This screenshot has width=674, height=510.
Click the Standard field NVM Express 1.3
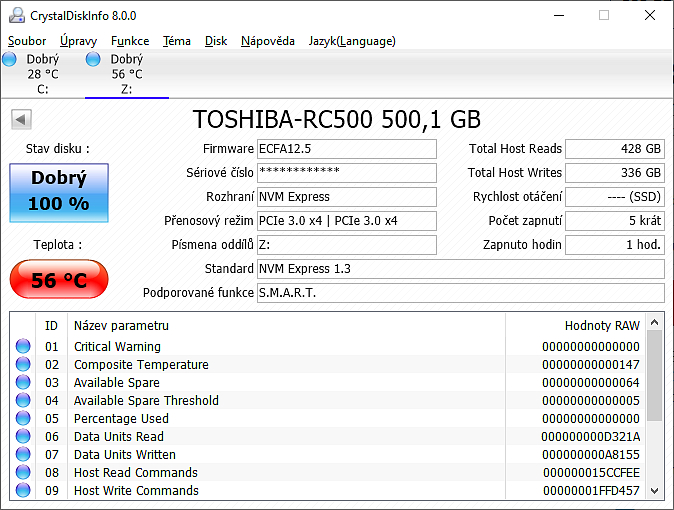[x=461, y=269]
